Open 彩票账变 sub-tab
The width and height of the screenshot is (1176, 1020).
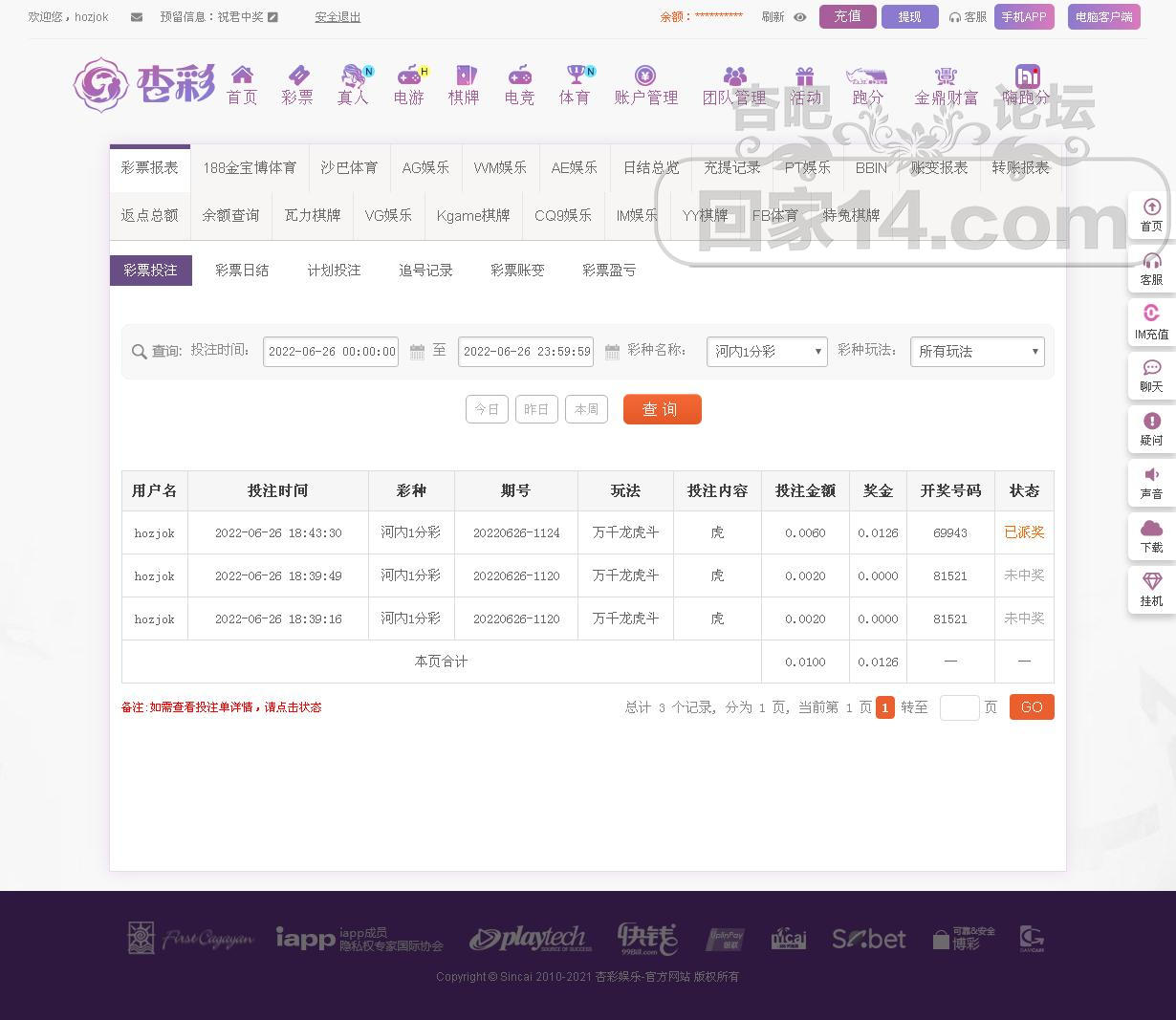point(517,271)
